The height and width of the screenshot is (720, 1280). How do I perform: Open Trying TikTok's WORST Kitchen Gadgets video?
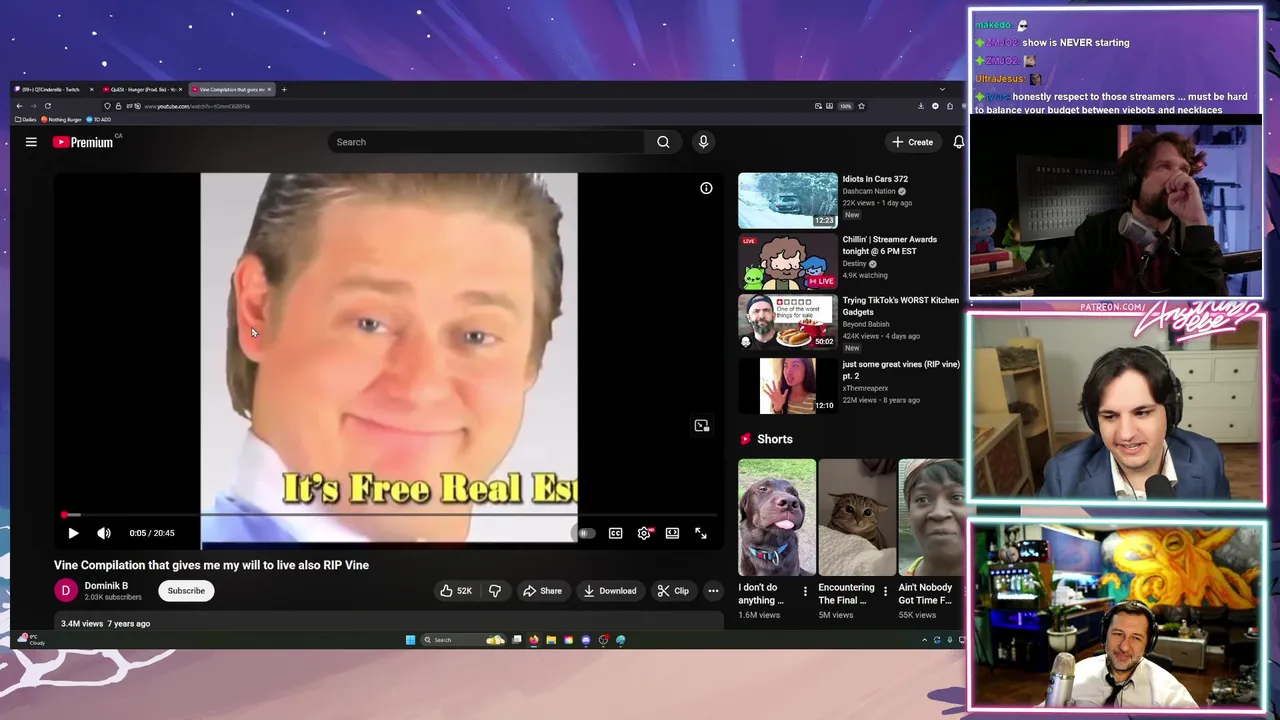(x=788, y=322)
